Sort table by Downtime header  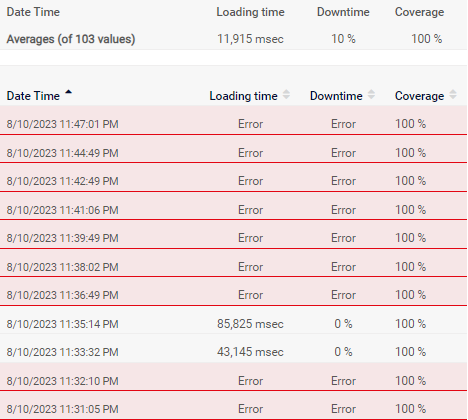(336, 96)
